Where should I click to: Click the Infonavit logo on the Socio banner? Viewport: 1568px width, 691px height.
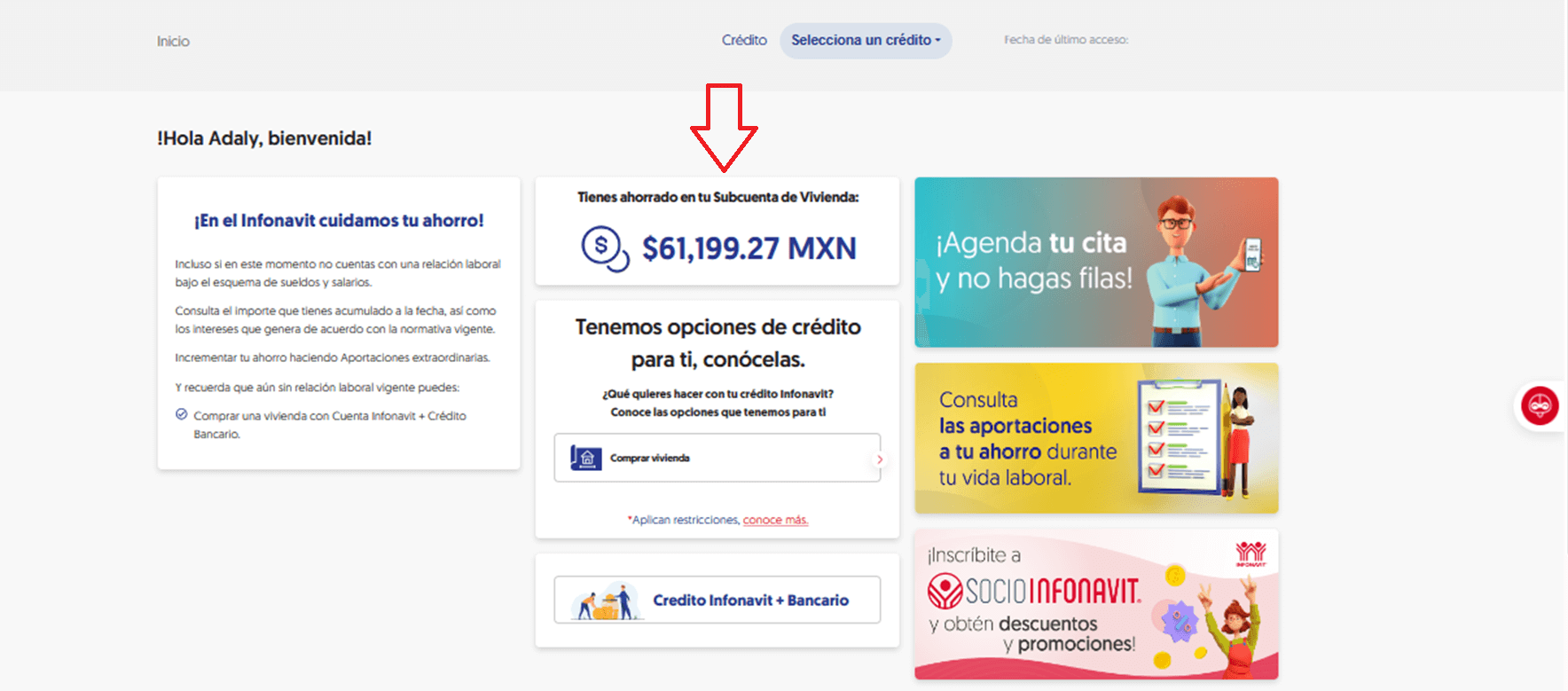1250,554
